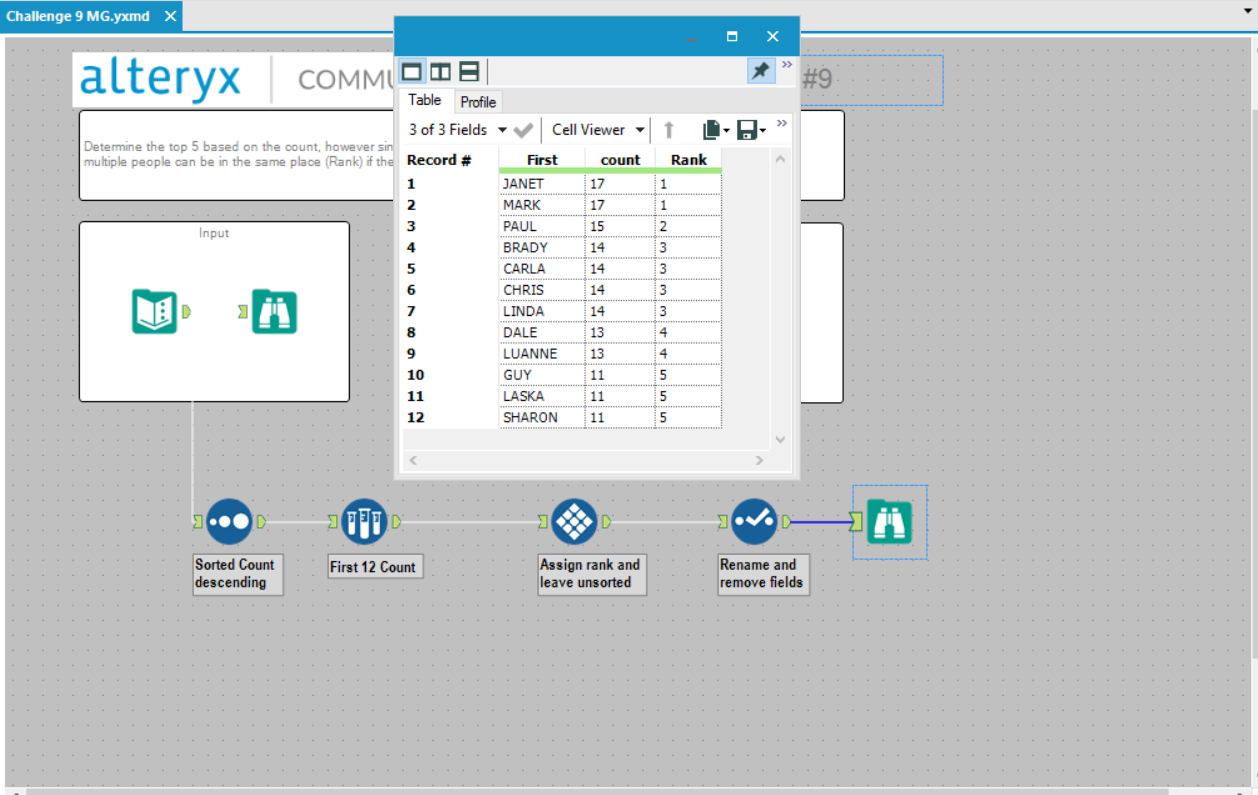1258x795 pixels.
Task: Expand the overflow chevron next to the pin
Action: (x=787, y=63)
